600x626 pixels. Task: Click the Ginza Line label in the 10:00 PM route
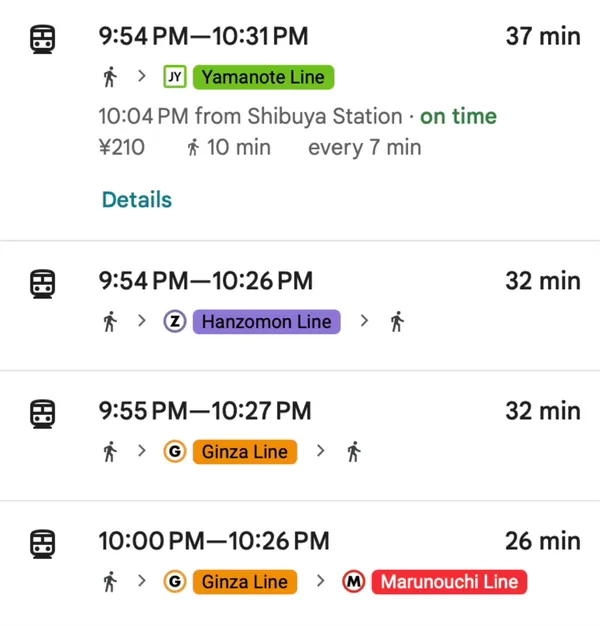(x=244, y=582)
